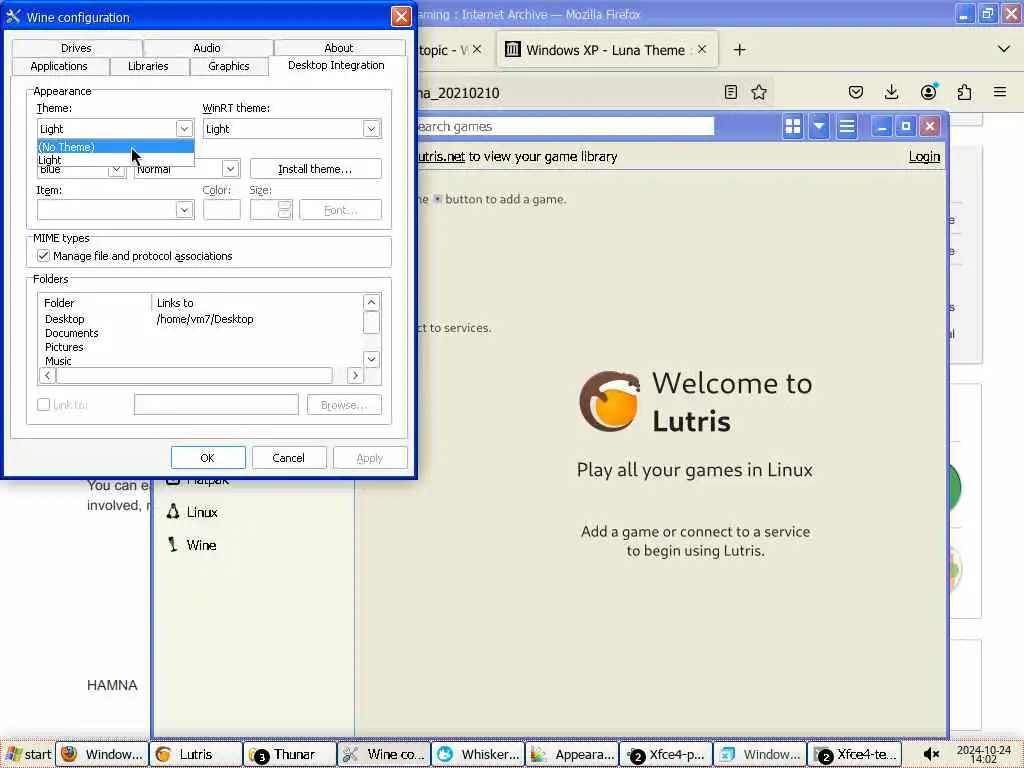
Task: Select the Pictures folder row
Action: pyautogui.click(x=200, y=347)
